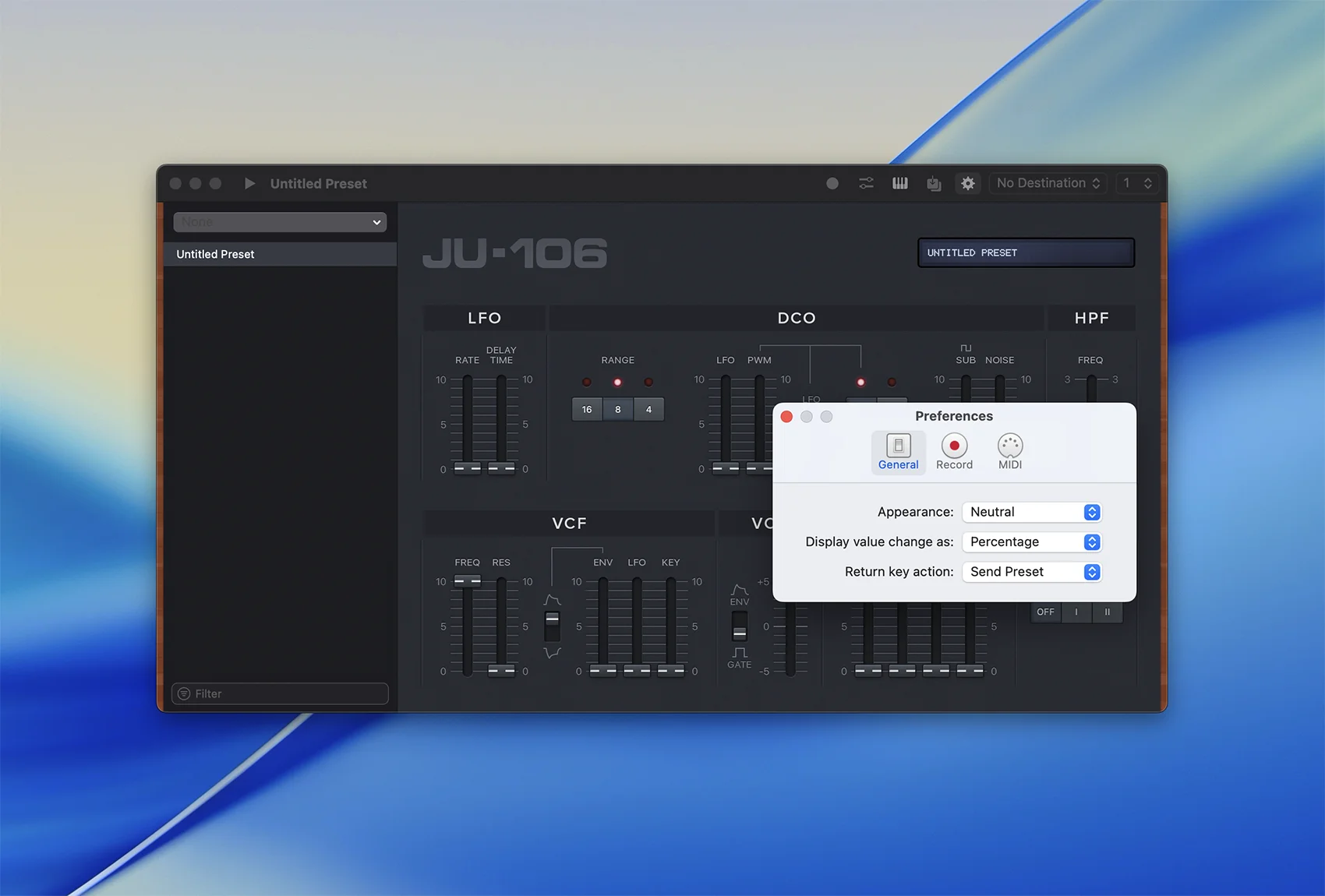Turn chorus OFF
Viewport: 1325px width, 896px height.
tap(1045, 612)
